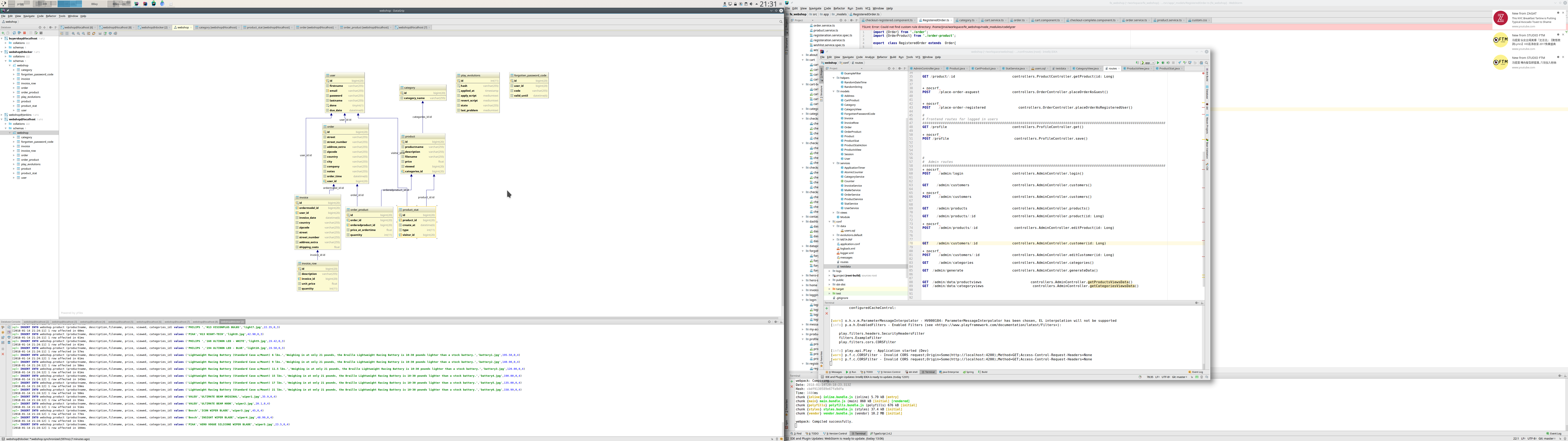Click DataGrip export diagram icon
Image resolution: width=1568 pixels, height=441 pixels.
click(x=105, y=33)
